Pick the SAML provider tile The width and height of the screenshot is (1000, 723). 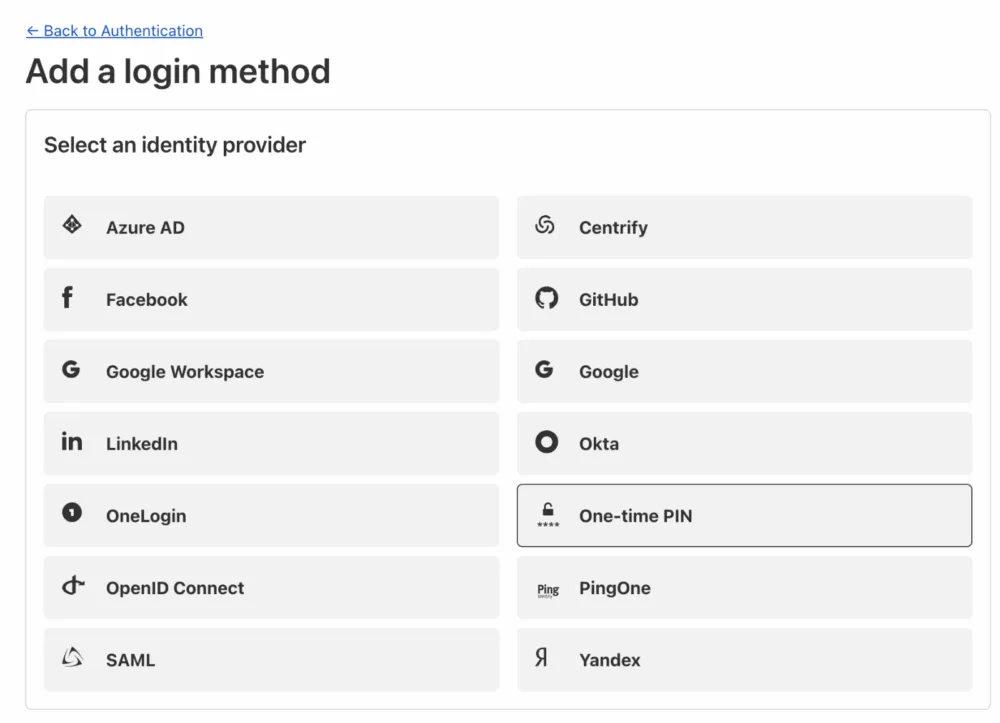(272, 659)
